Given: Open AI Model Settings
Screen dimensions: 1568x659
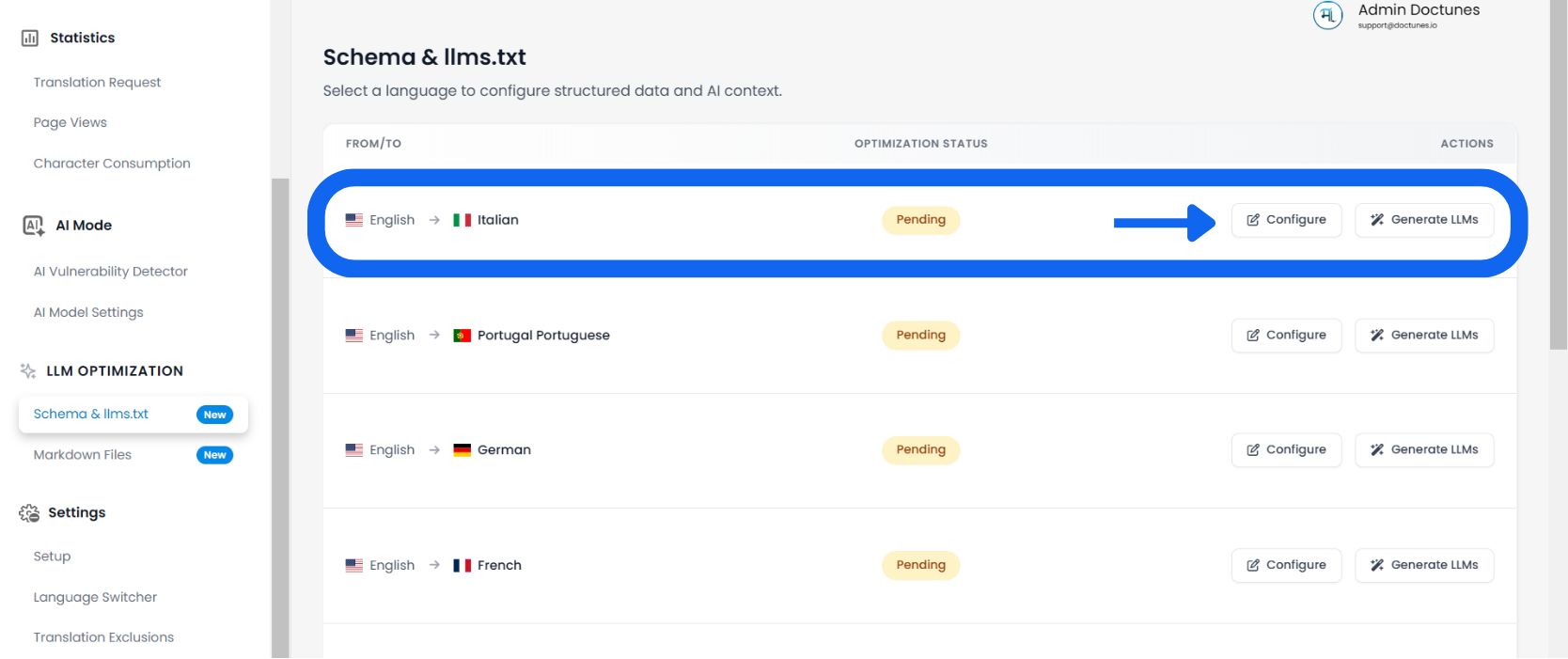Looking at the screenshot, I should click(x=88, y=312).
